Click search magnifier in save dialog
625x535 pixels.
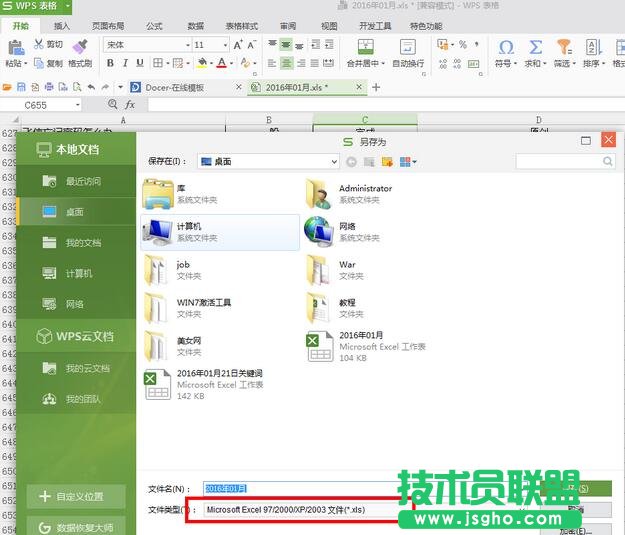point(607,161)
